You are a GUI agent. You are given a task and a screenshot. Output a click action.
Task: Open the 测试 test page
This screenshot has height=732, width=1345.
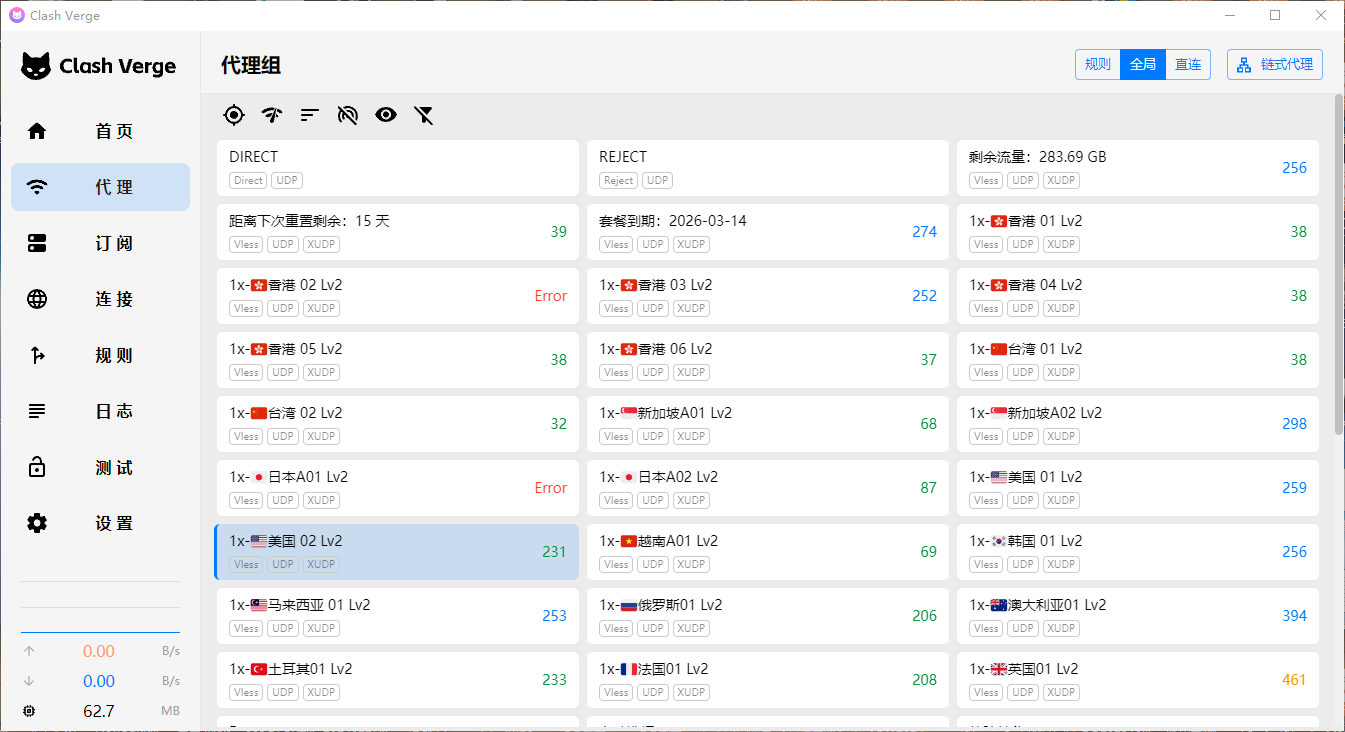[x=100, y=467]
